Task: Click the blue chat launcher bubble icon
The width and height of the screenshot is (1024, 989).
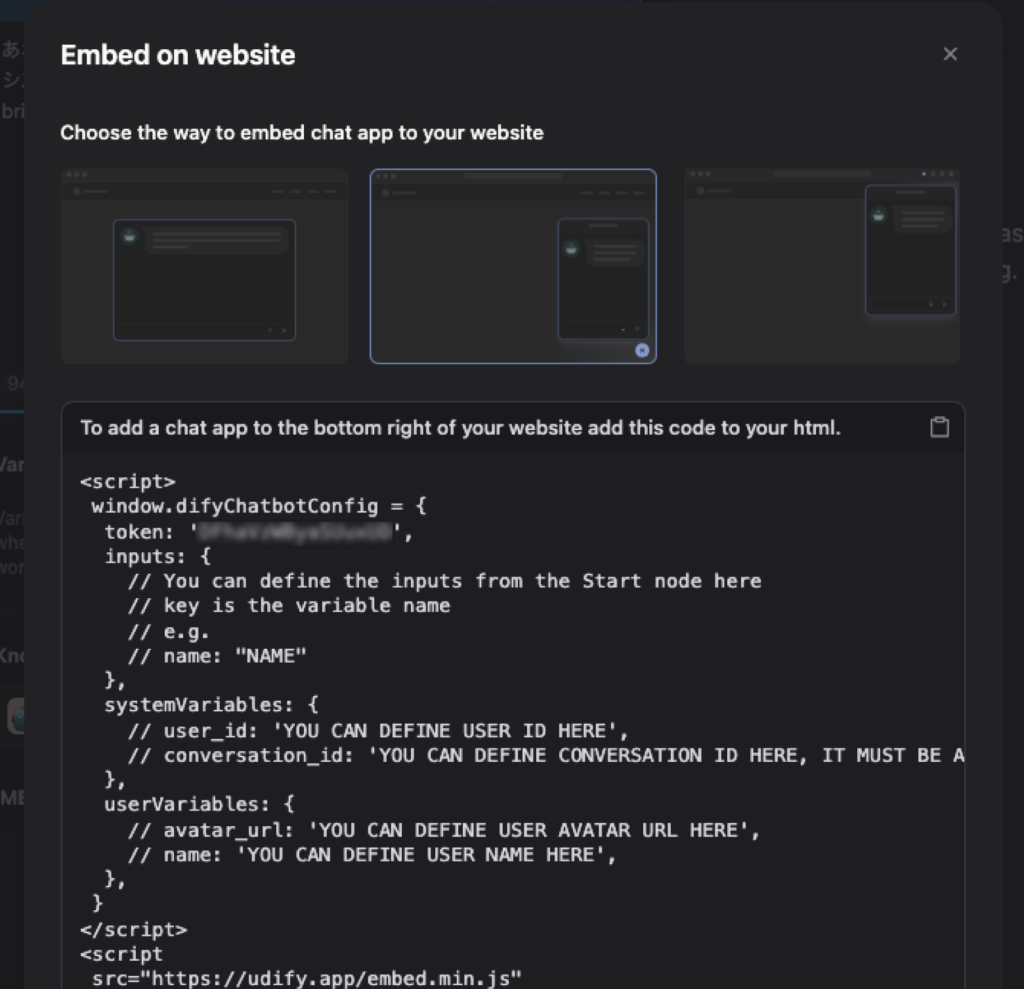Action: coord(642,350)
